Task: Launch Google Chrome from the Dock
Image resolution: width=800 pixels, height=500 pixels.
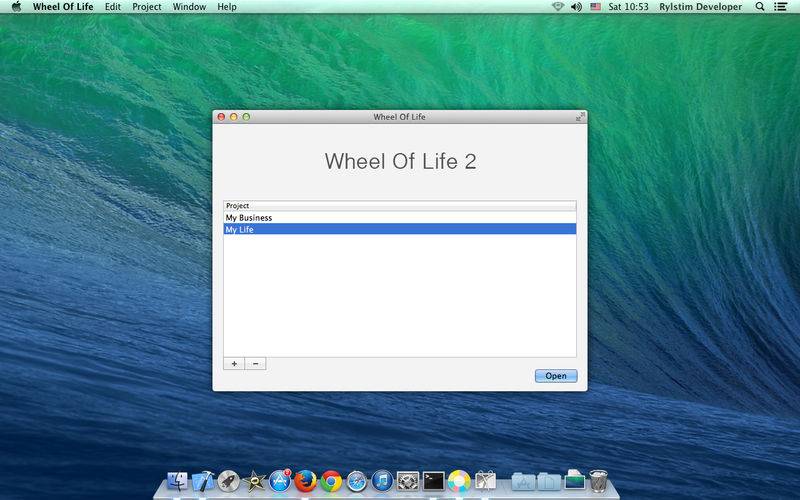Action: click(x=331, y=481)
